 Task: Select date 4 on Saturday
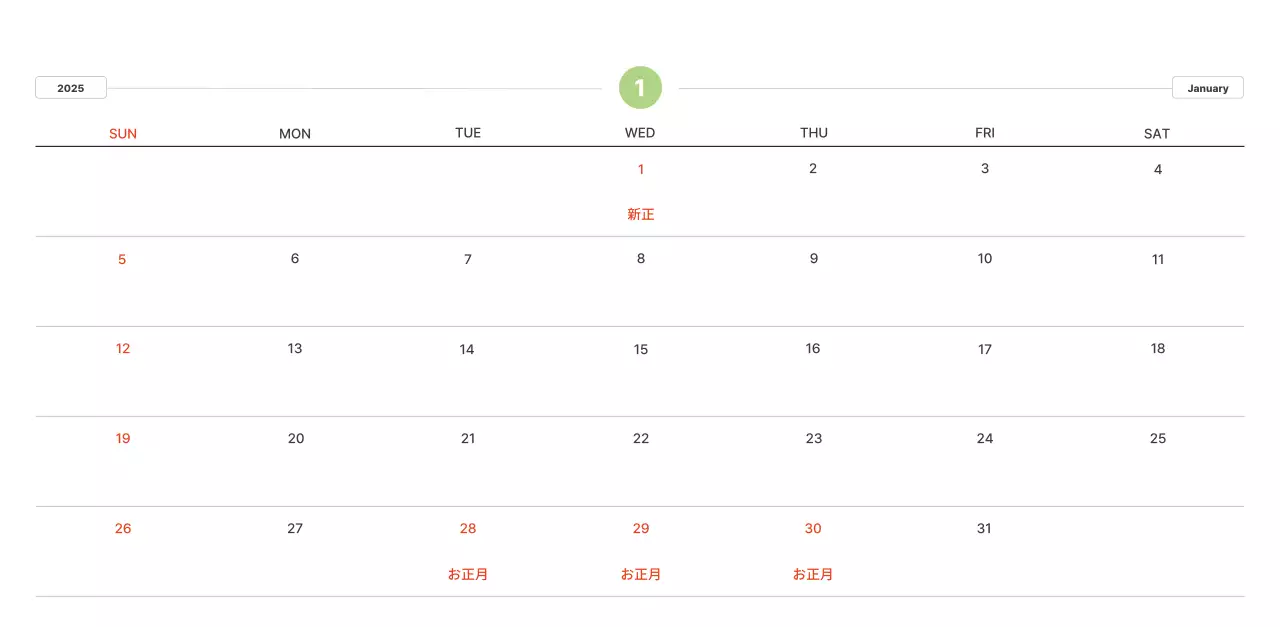point(1158,169)
